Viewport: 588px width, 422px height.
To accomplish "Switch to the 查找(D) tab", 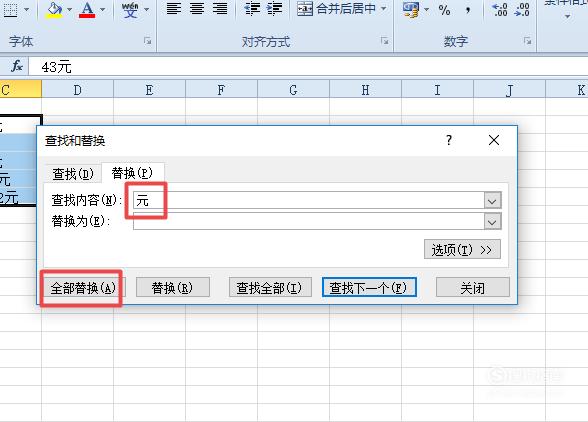I will pyautogui.click(x=73, y=174).
